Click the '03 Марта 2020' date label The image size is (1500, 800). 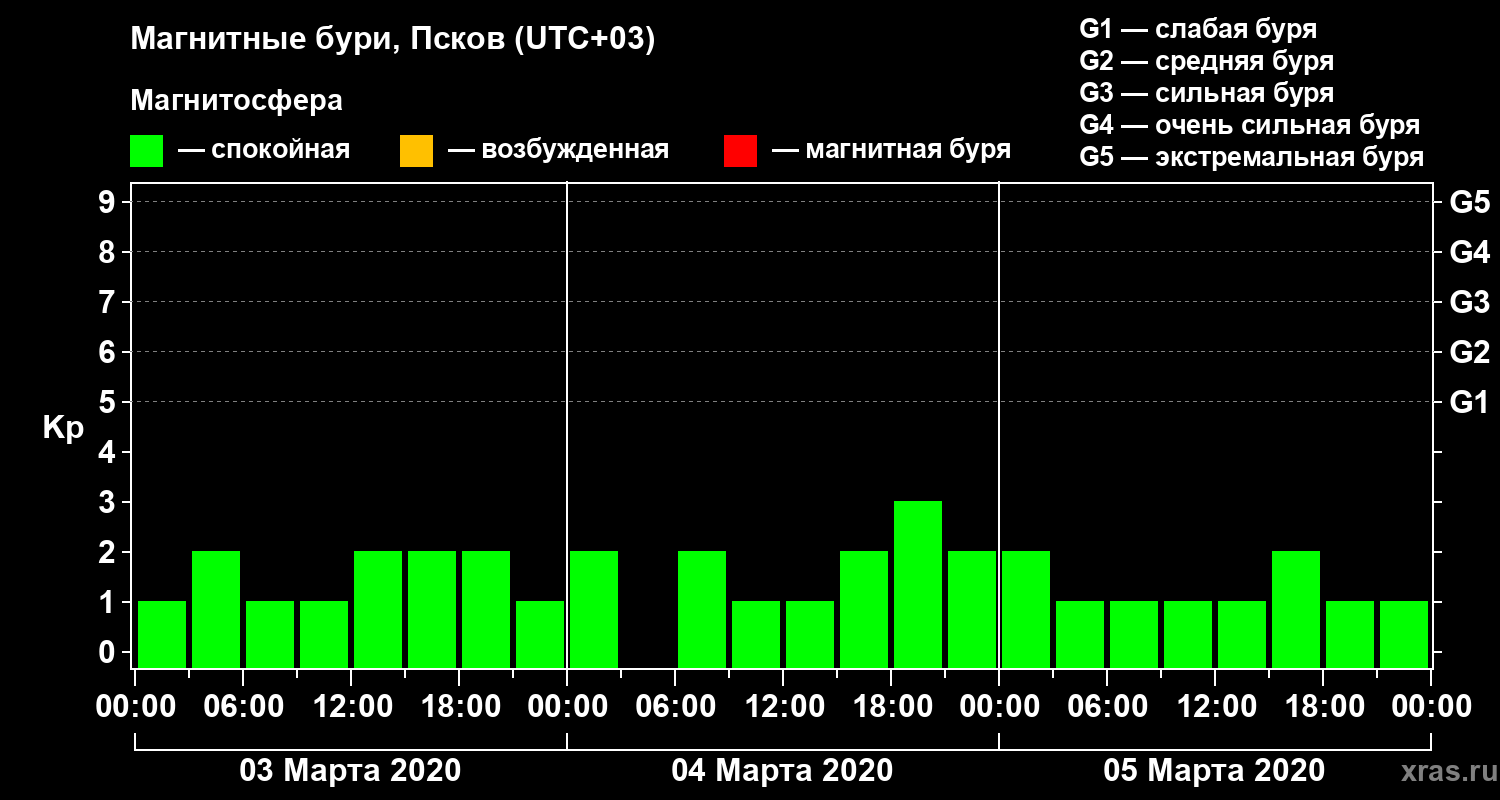350,771
